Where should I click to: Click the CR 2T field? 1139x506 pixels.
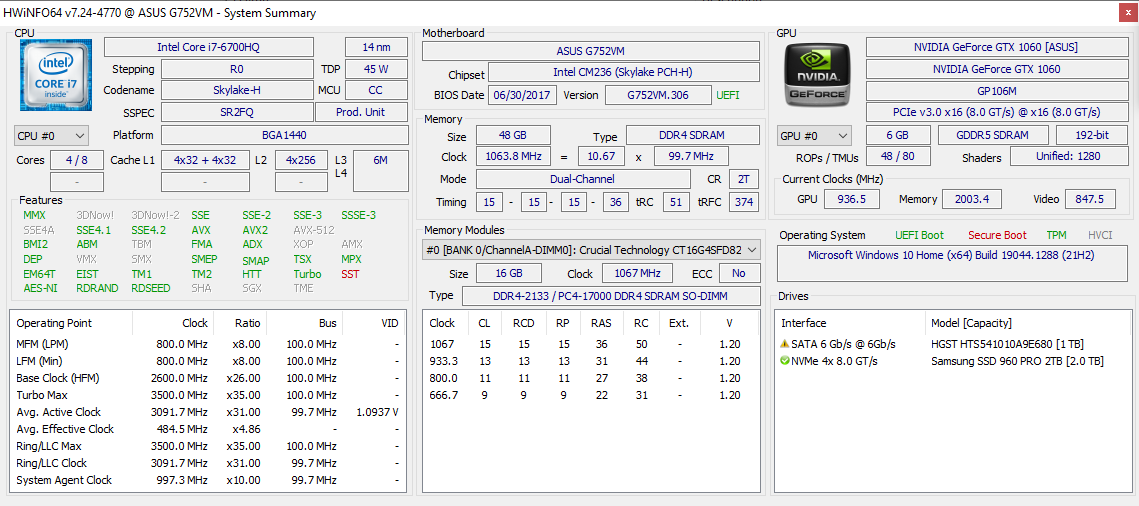(x=742, y=179)
